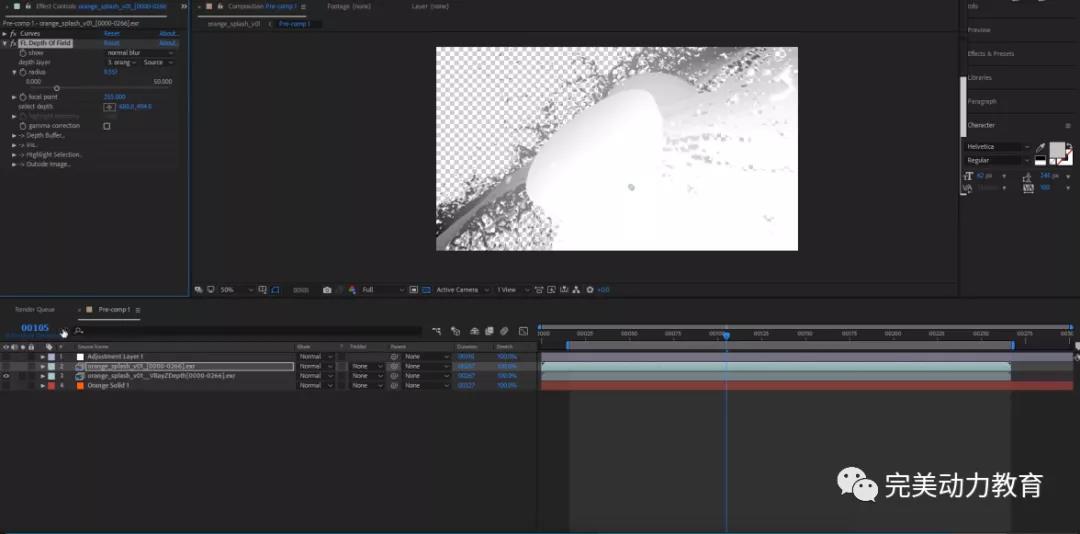The height and width of the screenshot is (534, 1080).
Task: Expand the Curves effect properties
Action: [4, 33]
